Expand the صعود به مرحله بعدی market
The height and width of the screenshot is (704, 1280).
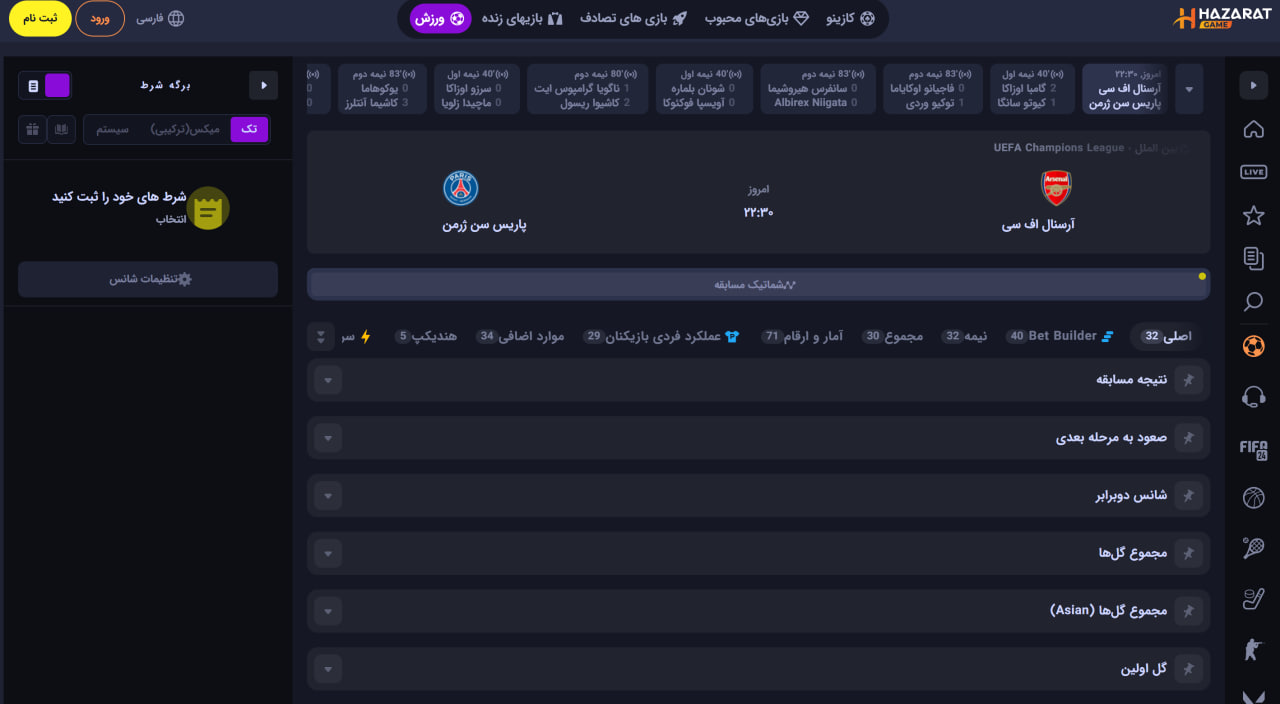tap(328, 438)
